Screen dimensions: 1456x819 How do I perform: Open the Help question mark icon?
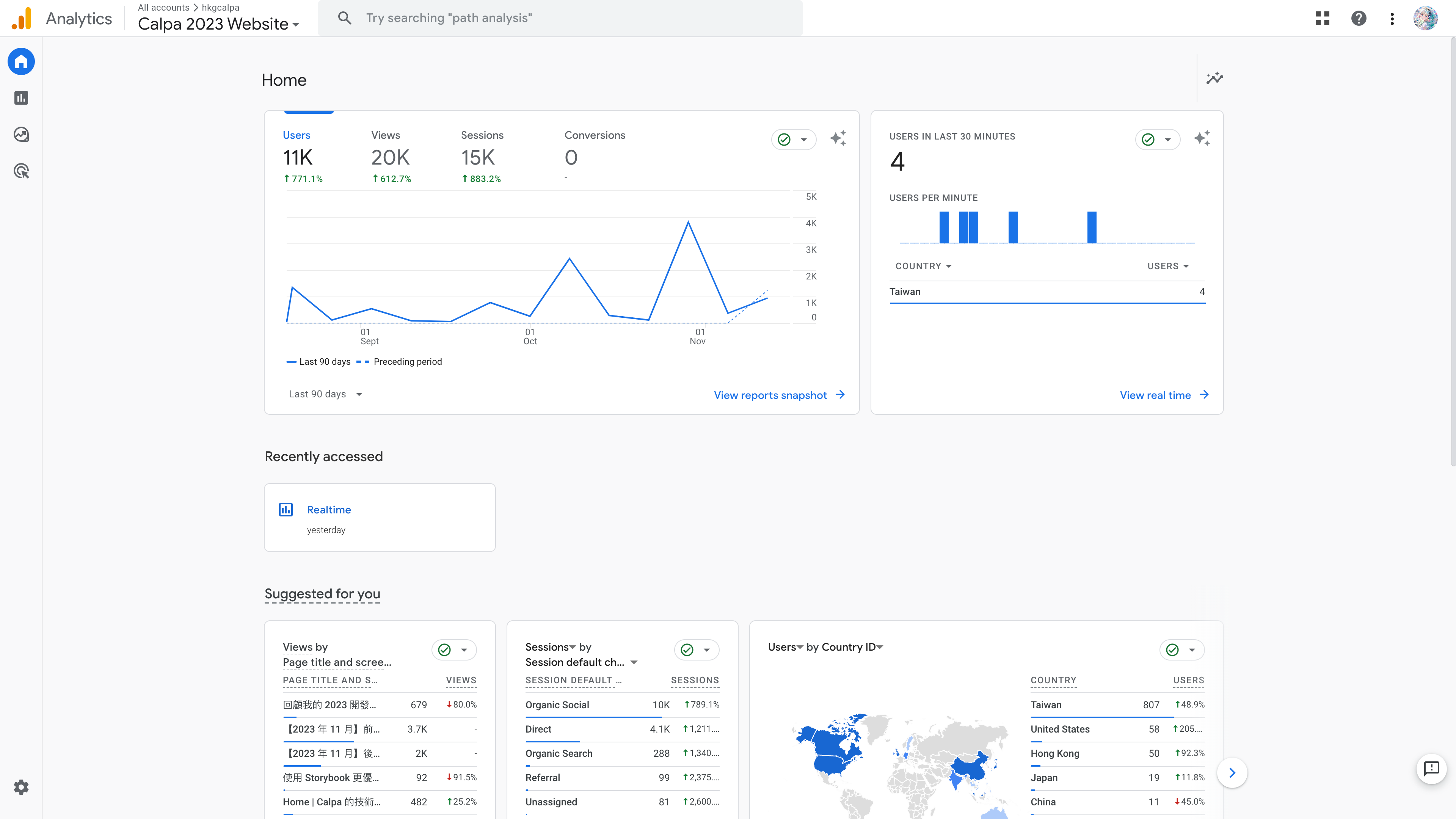[1358, 18]
